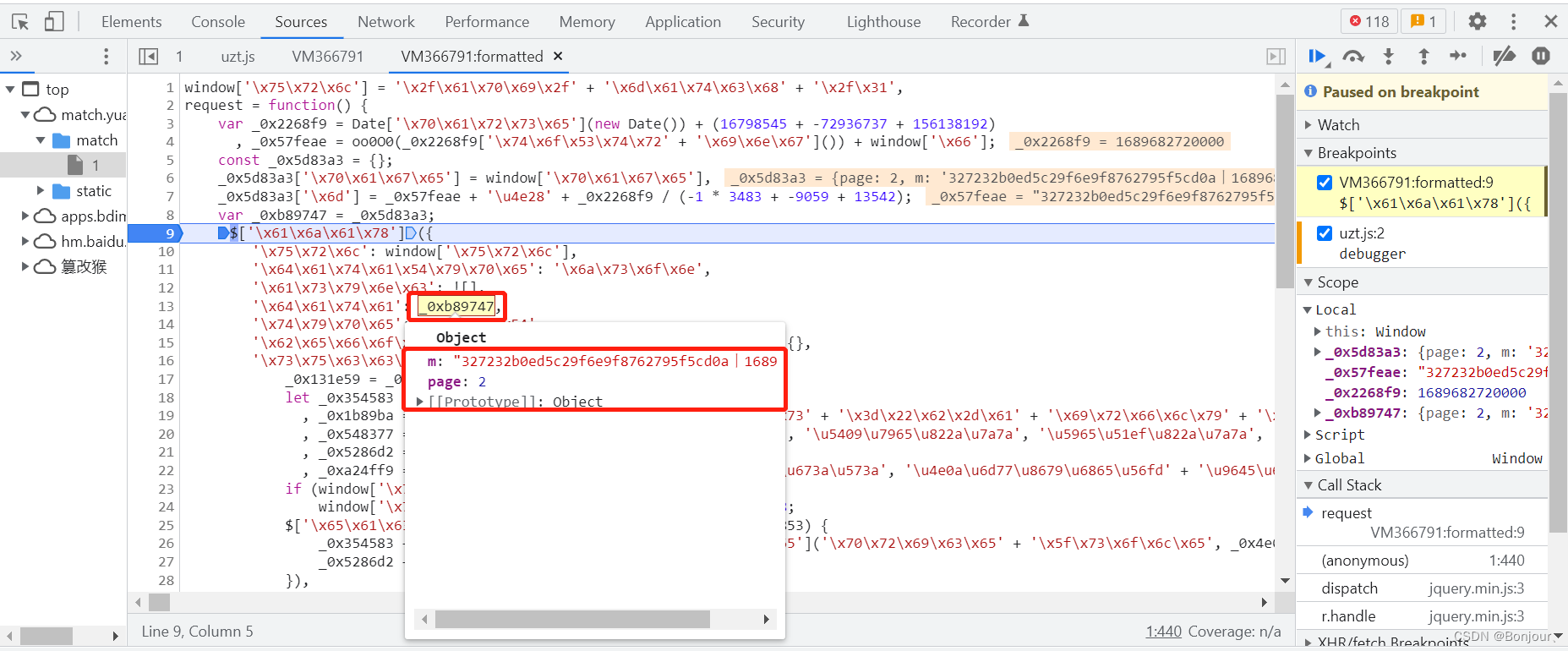
Task: Show more navigator tabs chevron
Action: click(15, 57)
